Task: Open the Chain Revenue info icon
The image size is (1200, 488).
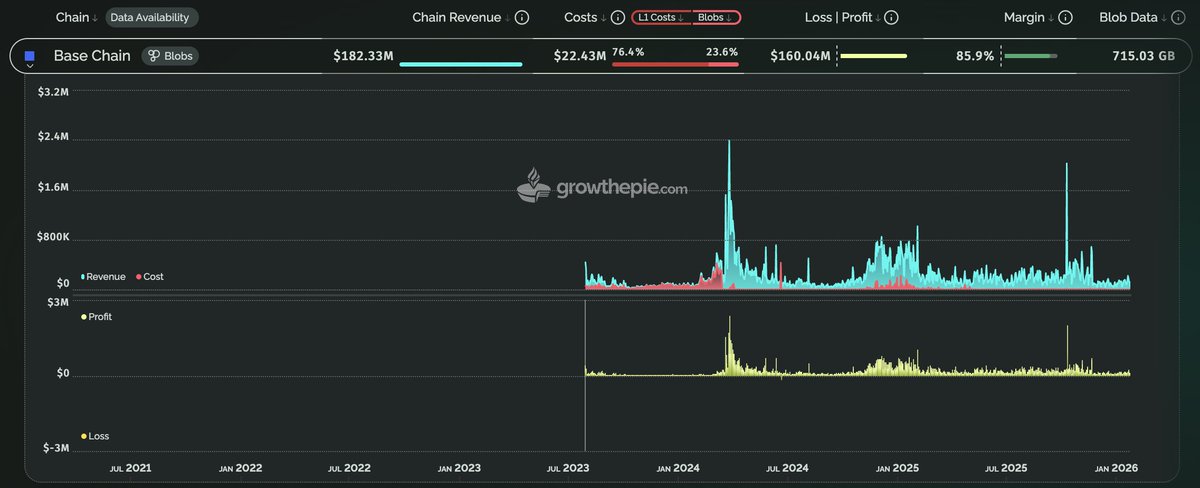Action: click(521, 17)
